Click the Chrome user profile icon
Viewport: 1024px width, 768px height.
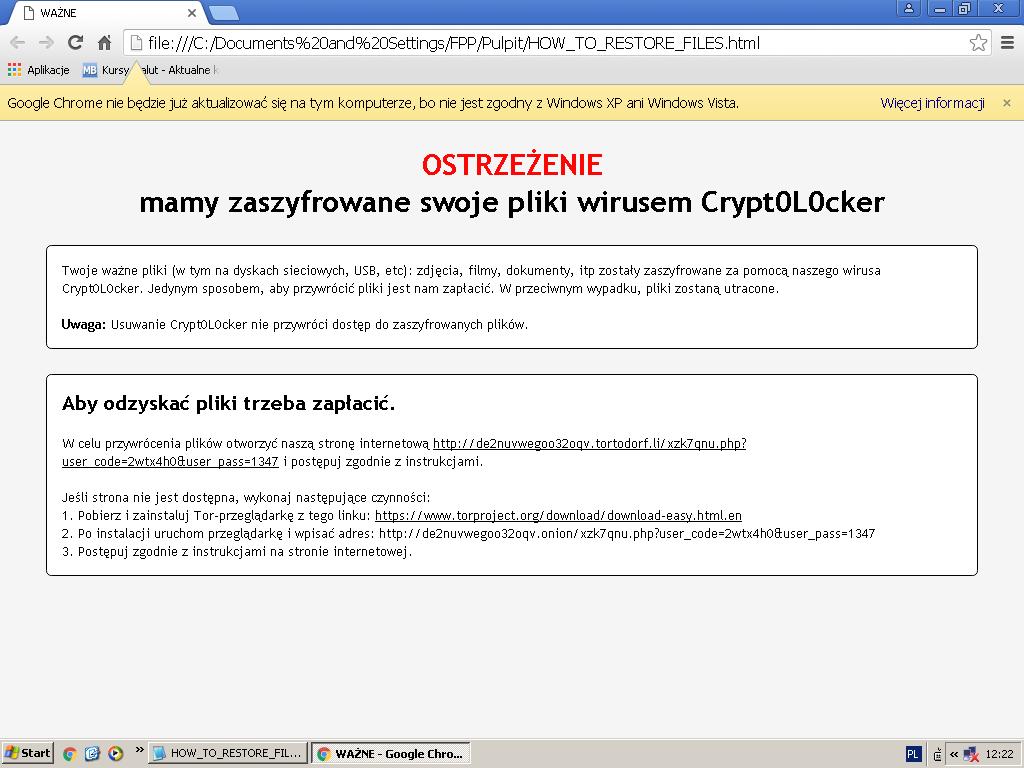coord(908,8)
